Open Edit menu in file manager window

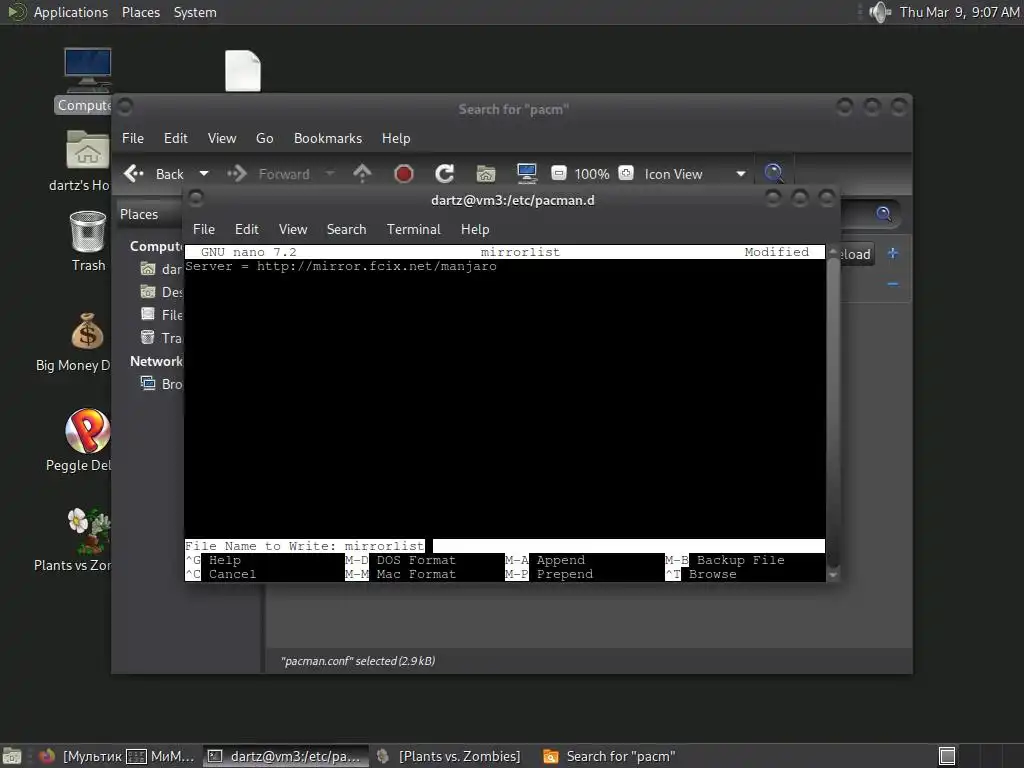tap(175, 138)
